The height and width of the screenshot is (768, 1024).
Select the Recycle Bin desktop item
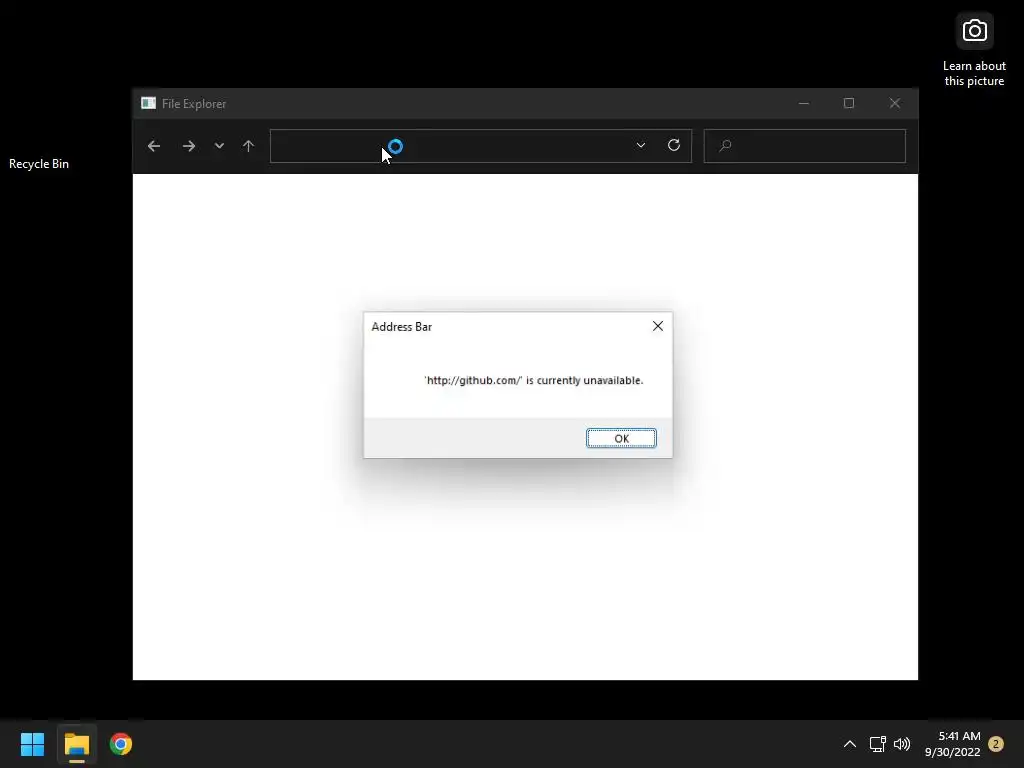point(39,163)
